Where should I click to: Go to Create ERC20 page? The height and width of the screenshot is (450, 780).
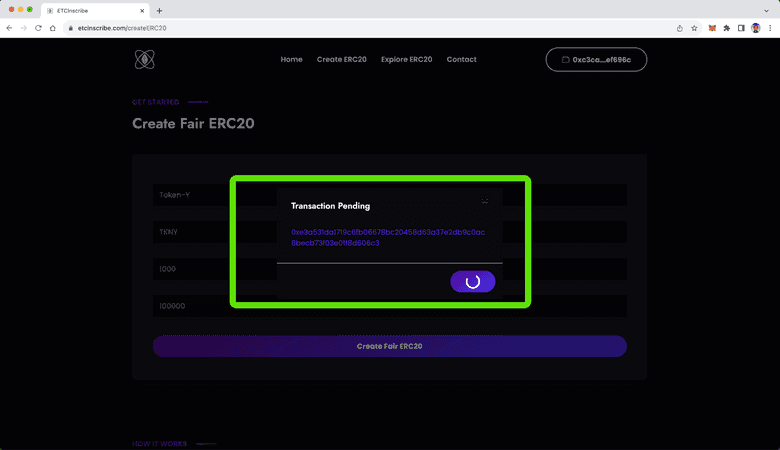[x=343, y=60]
